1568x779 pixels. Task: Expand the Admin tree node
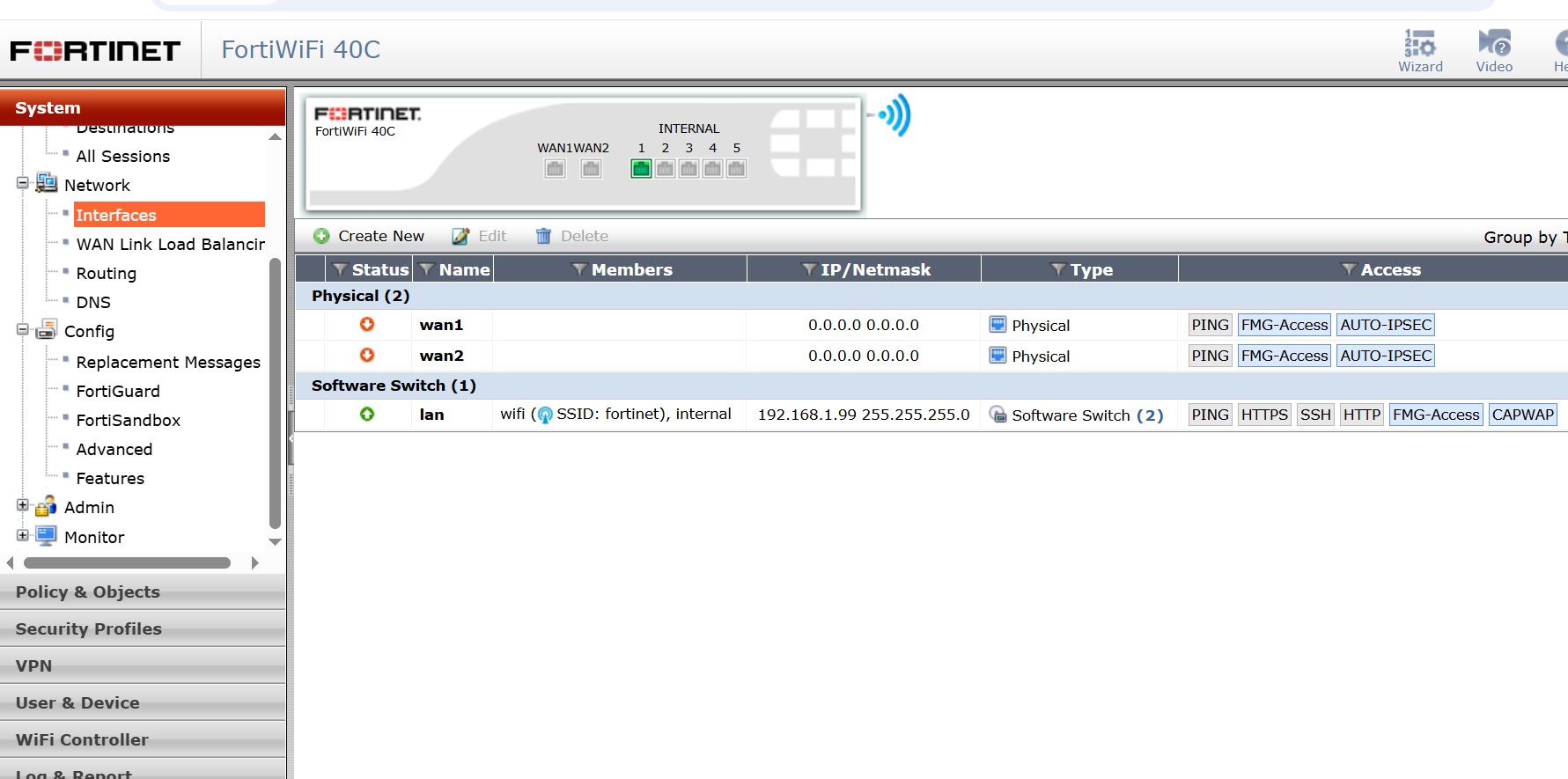pyautogui.click(x=23, y=505)
